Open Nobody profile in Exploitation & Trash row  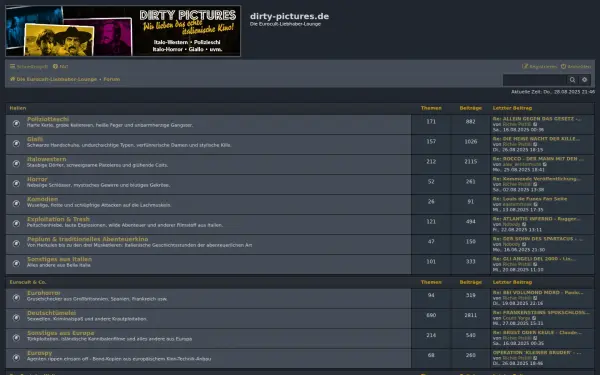tap(512, 224)
